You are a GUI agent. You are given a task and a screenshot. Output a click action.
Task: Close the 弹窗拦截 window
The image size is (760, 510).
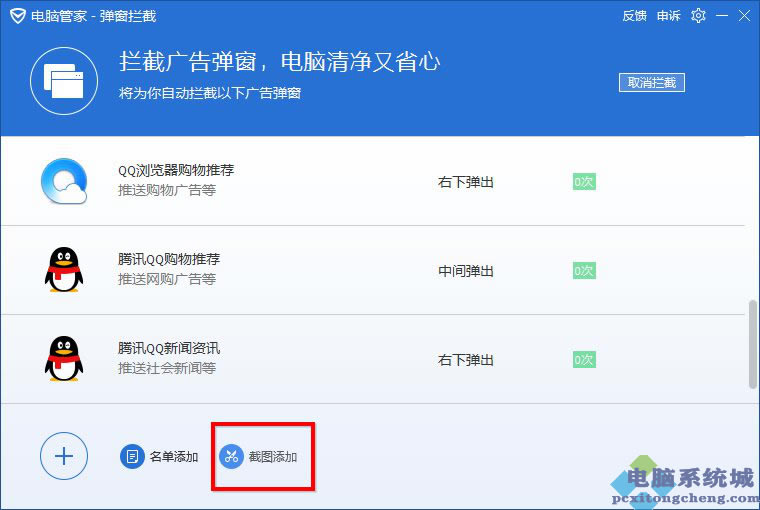744,16
